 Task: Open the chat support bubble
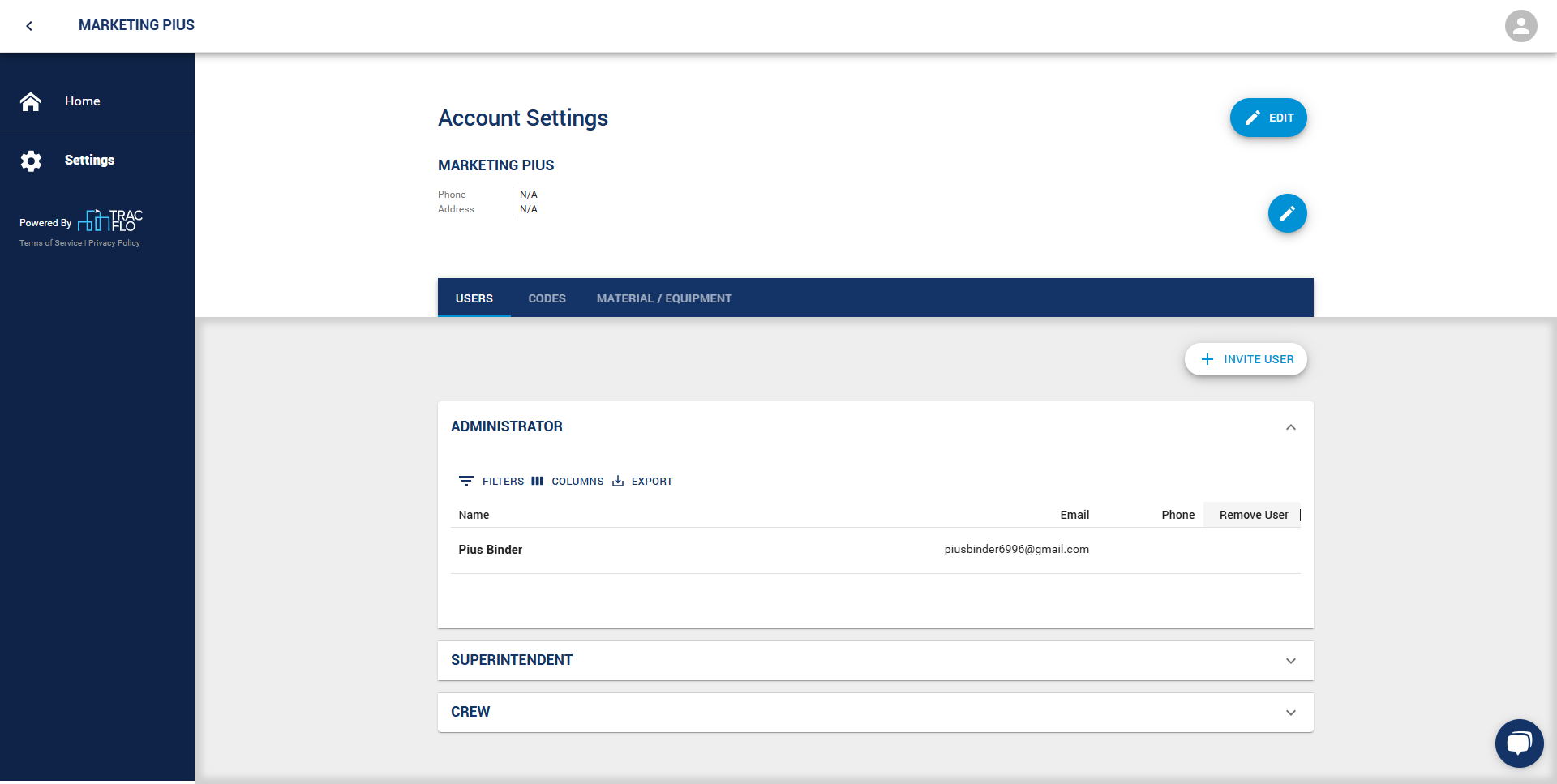pos(1519,743)
